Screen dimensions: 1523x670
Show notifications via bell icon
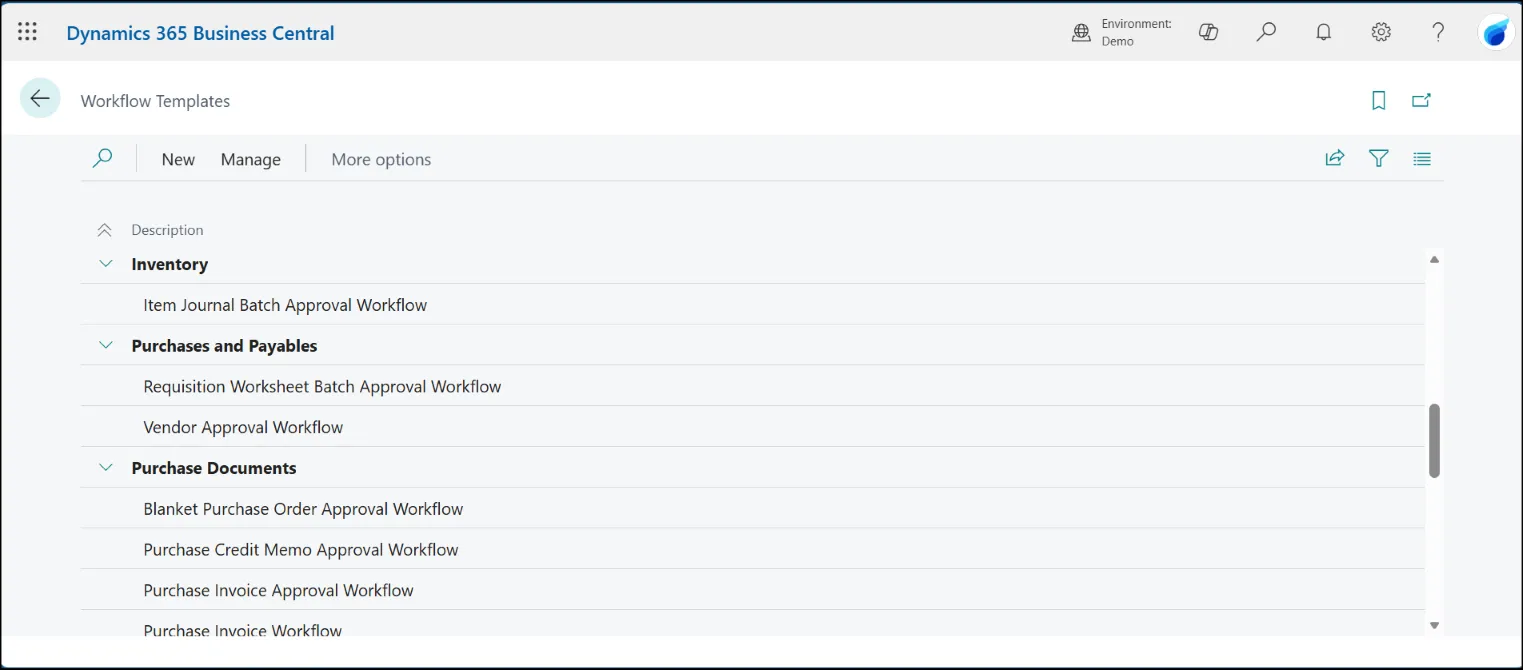(1324, 32)
